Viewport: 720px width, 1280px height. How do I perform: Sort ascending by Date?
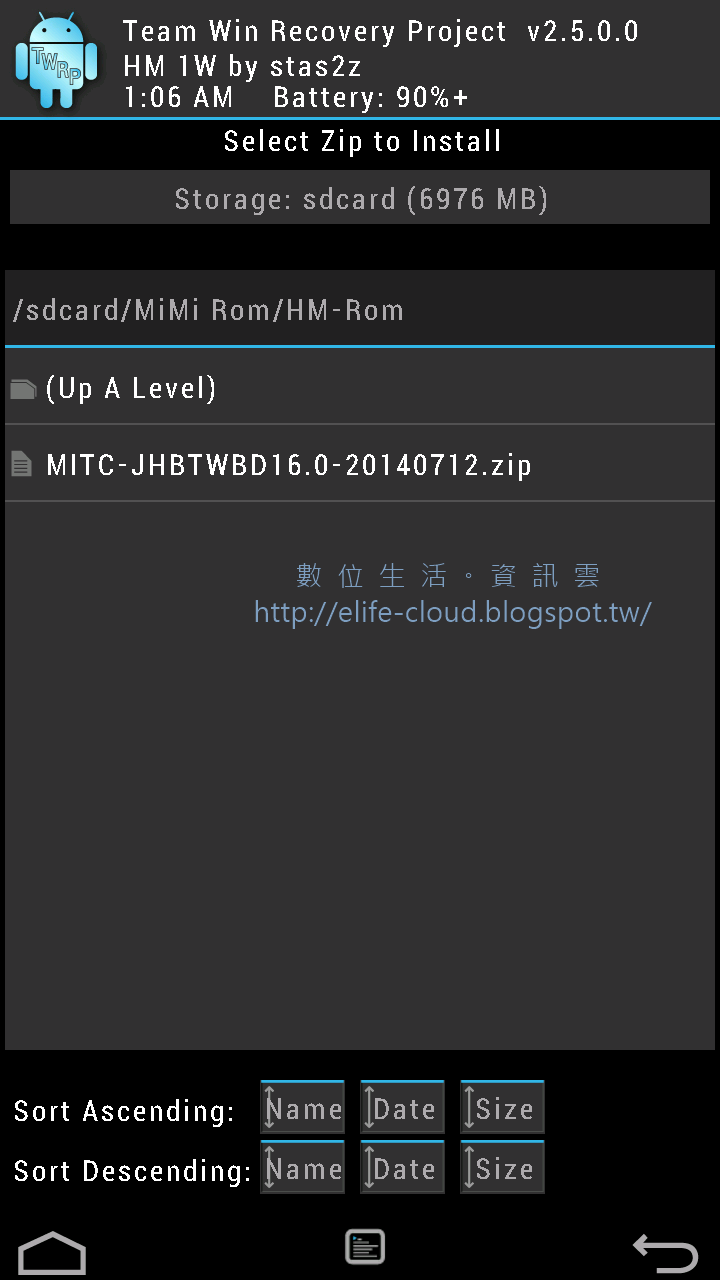pos(403,1108)
